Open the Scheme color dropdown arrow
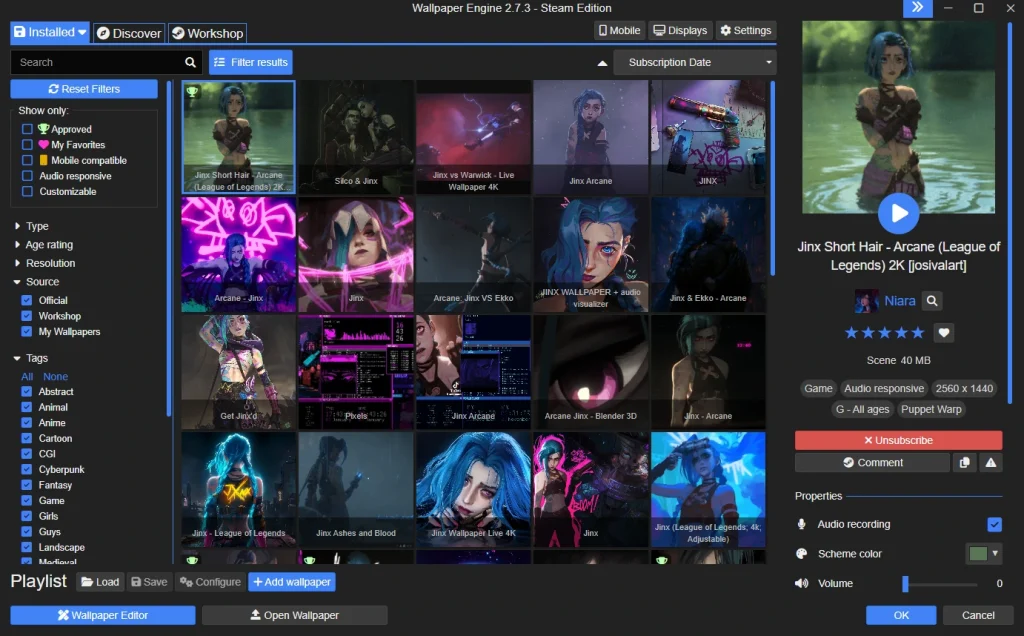1024x636 pixels. pyautogui.click(x=995, y=554)
